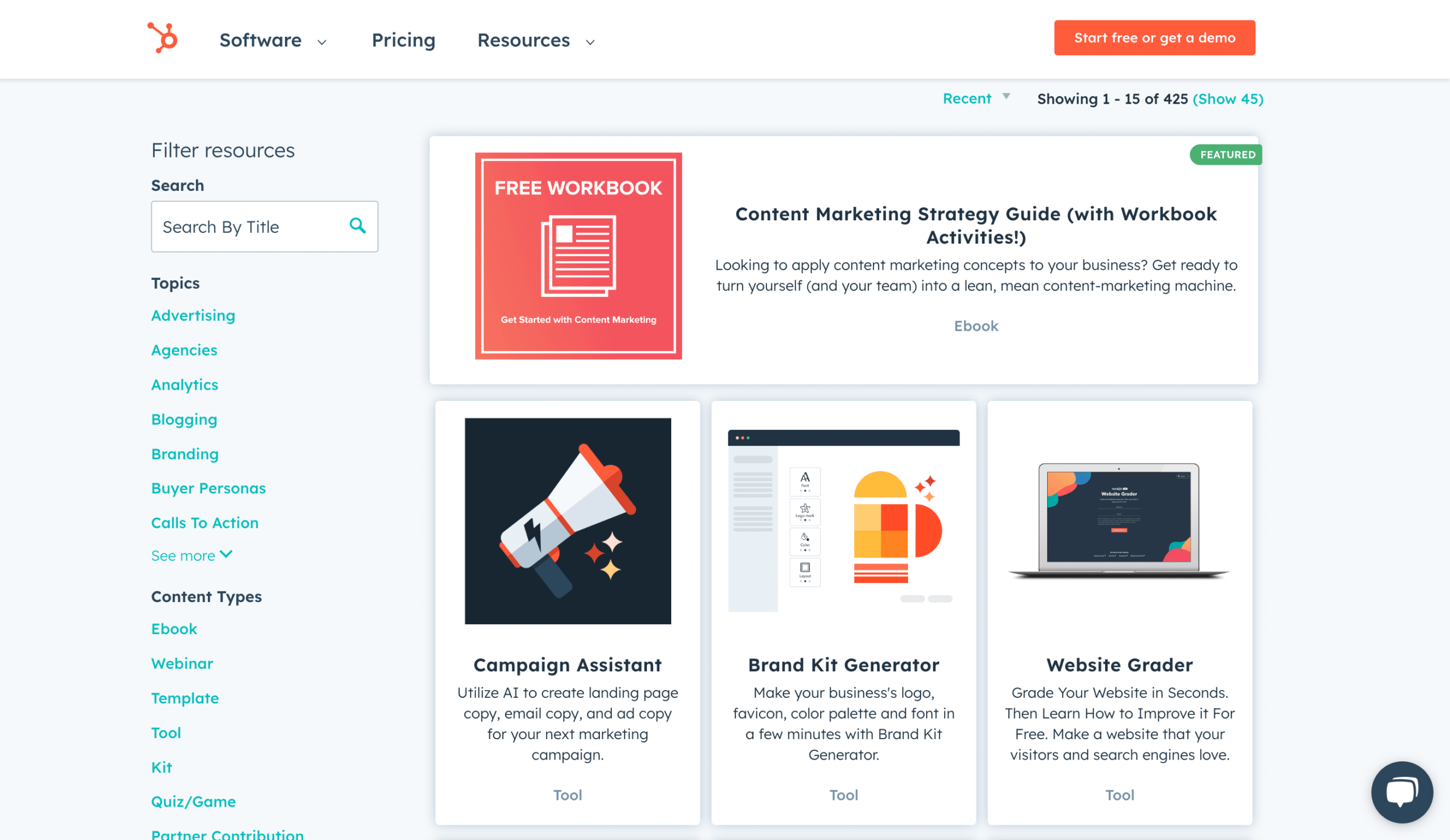1450x840 pixels.
Task: Filter content type by Ebook
Action: (174, 629)
